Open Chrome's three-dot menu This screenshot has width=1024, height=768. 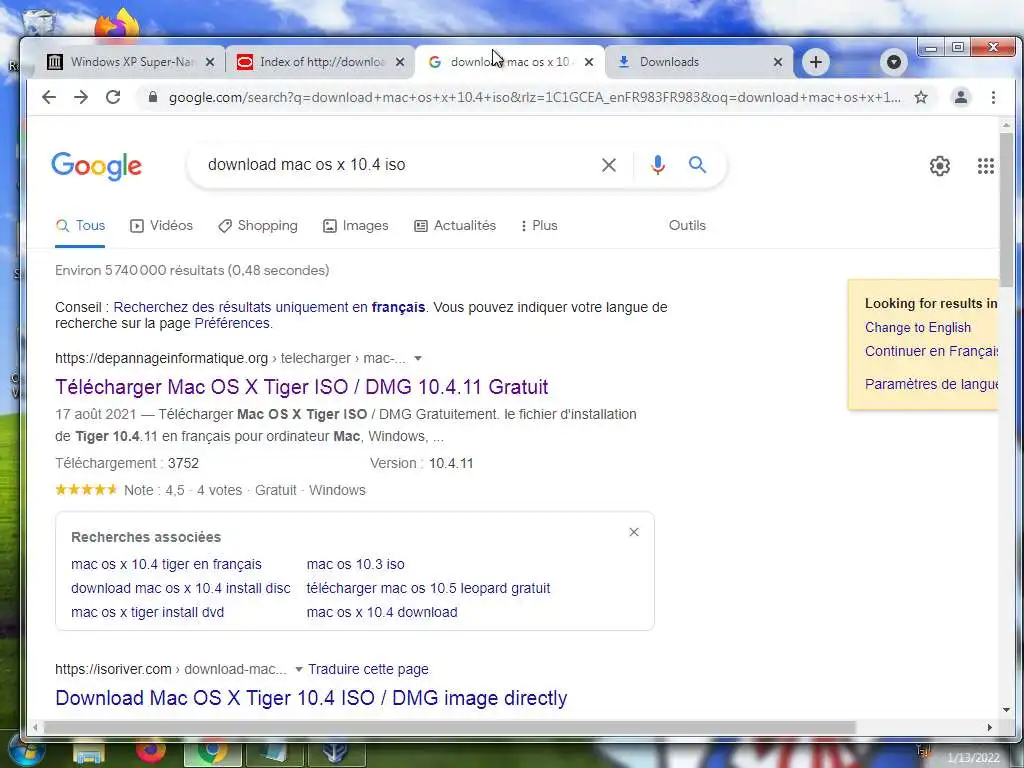(993, 97)
